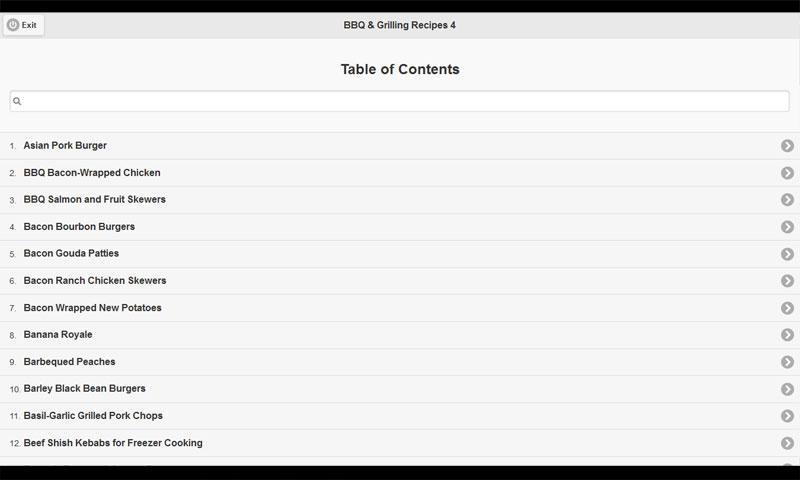
Task: Tap arrow icon next to Bacon Bourbon Burgers
Action: pos(787,227)
